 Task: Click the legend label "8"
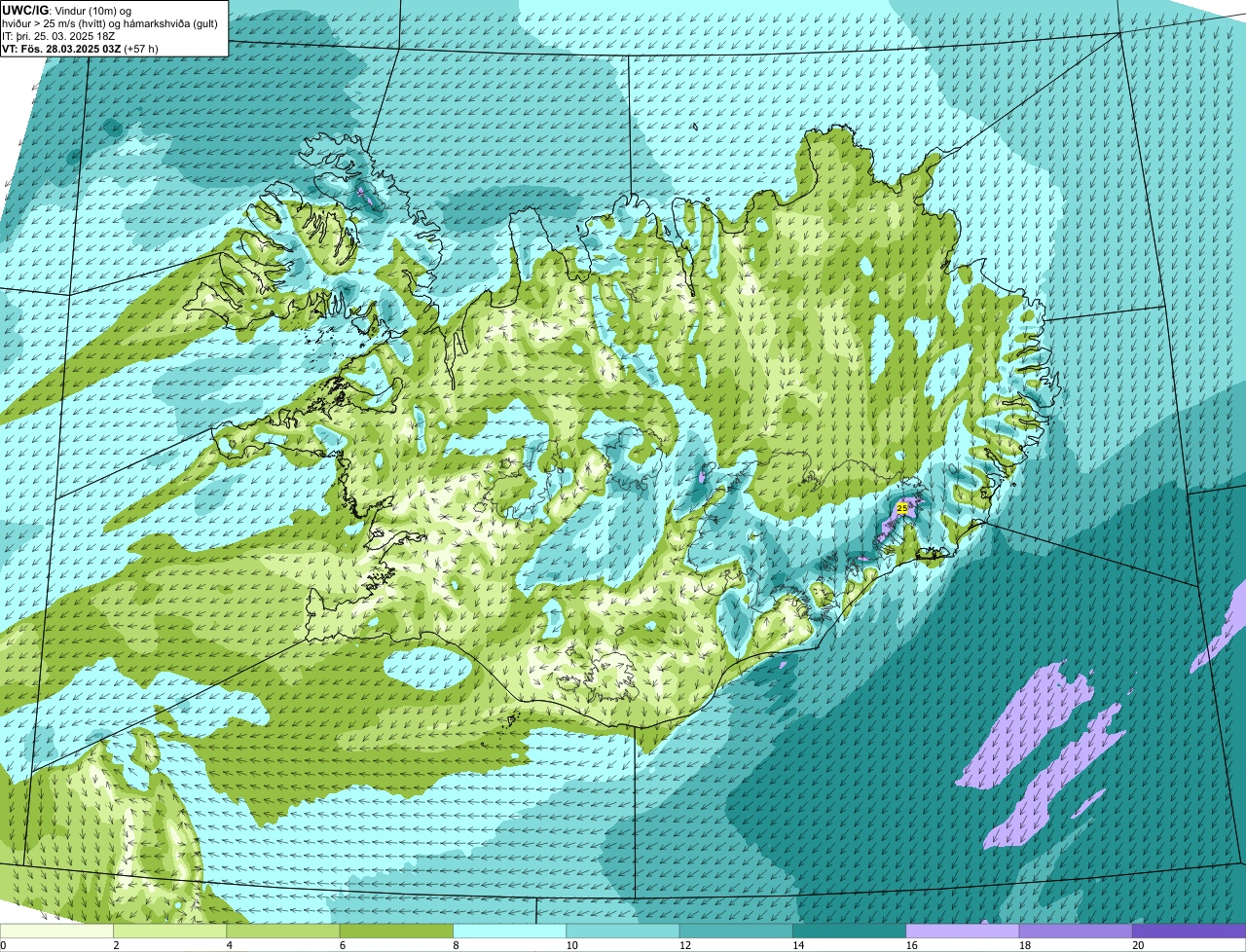455,945
